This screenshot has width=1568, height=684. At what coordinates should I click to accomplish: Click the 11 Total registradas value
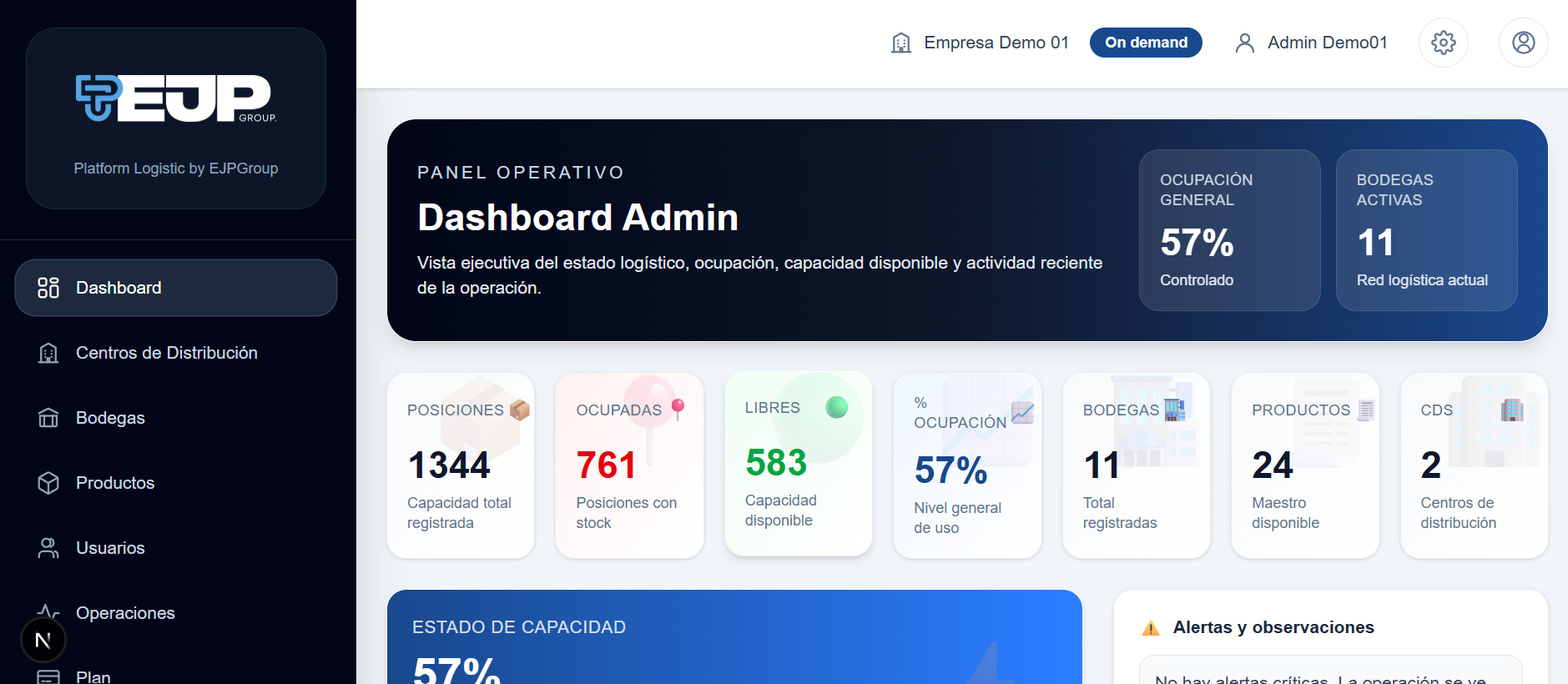coord(1102,465)
